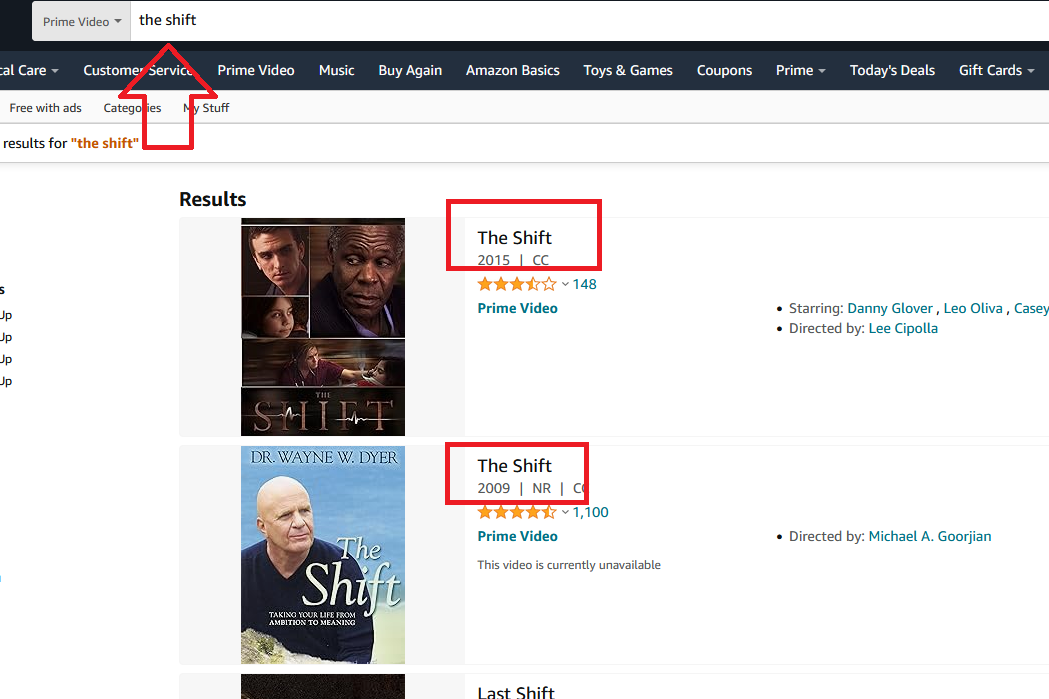
Task: Open the Dr. Wayne W. Dyer poster thumbnail
Action: (x=322, y=554)
